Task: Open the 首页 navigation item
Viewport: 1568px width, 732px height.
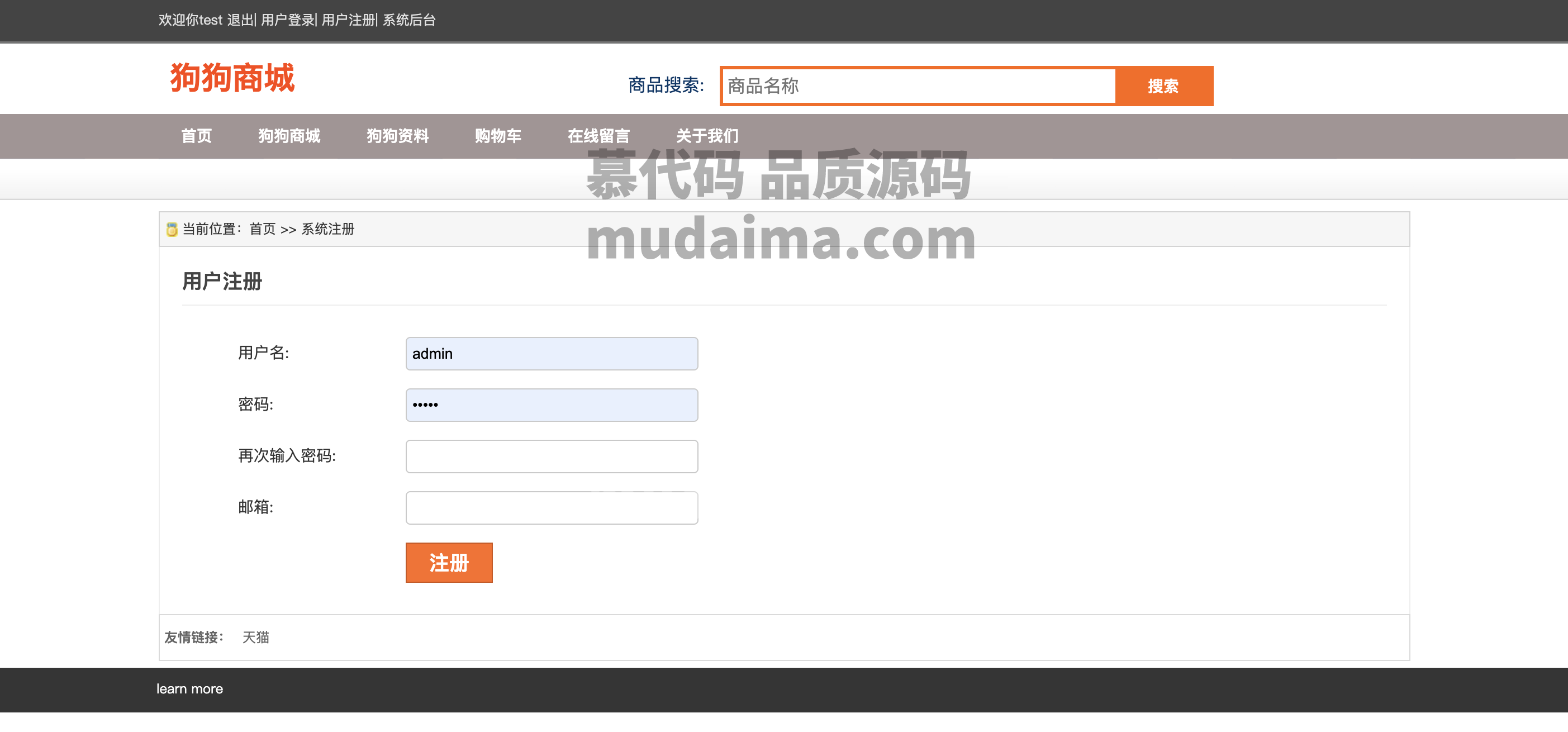Action: click(197, 136)
